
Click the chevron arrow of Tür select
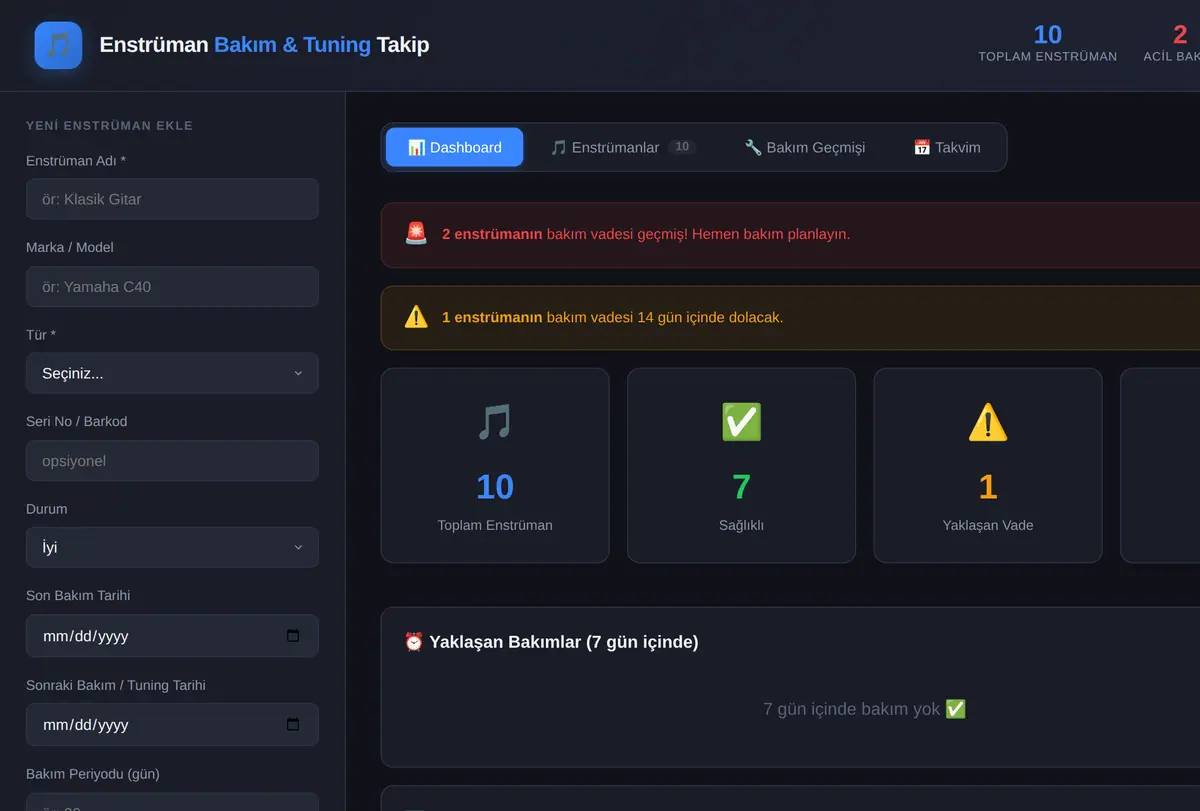[298, 373]
